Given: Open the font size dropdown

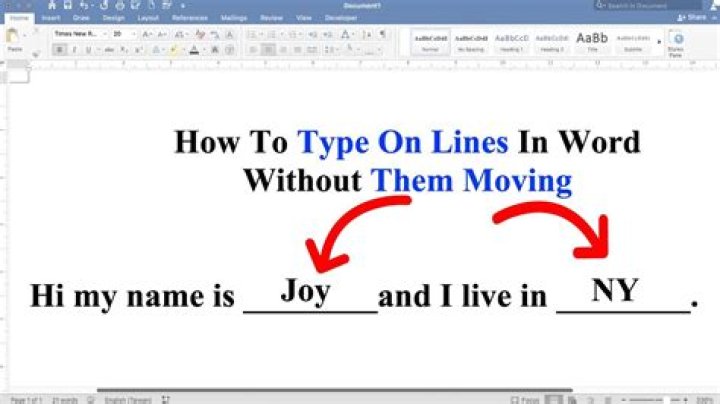Looking at the screenshot, I should click(x=123, y=34).
